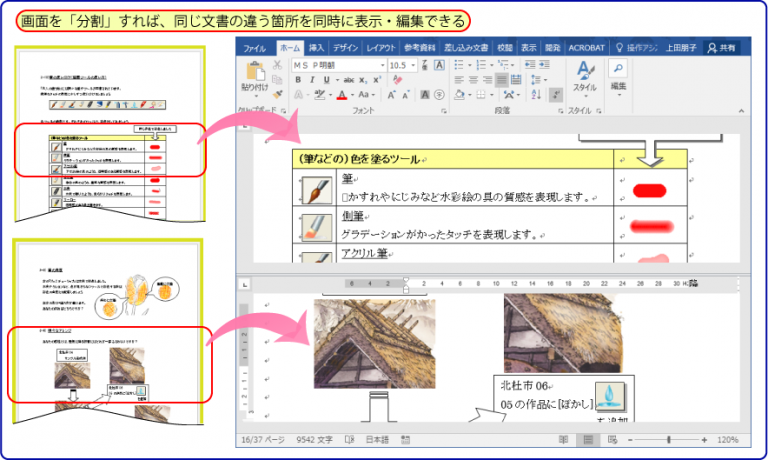The image size is (768, 460).
Task: Increase font size with grow font icon
Action: [391, 95]
